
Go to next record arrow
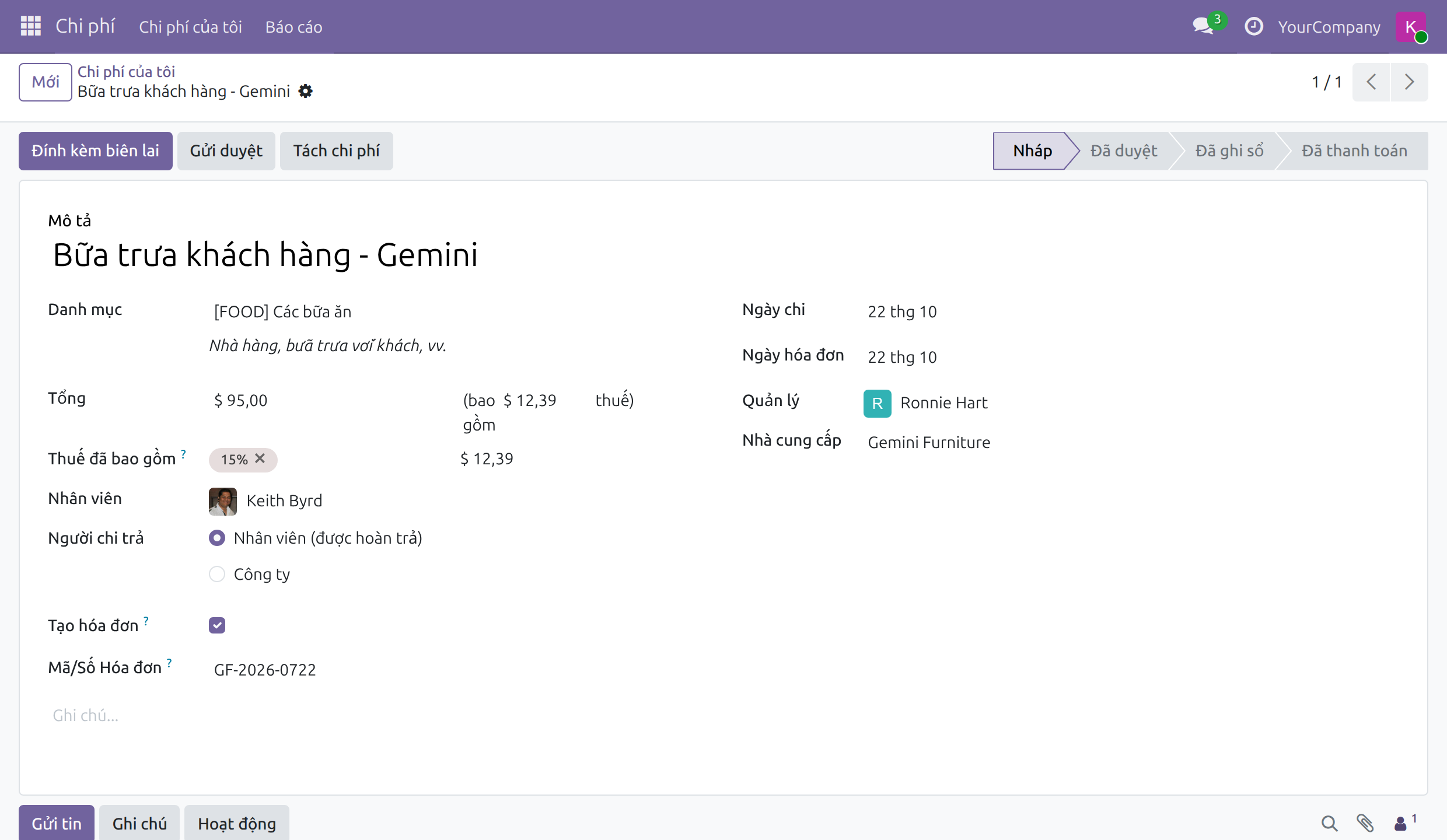1409,82
